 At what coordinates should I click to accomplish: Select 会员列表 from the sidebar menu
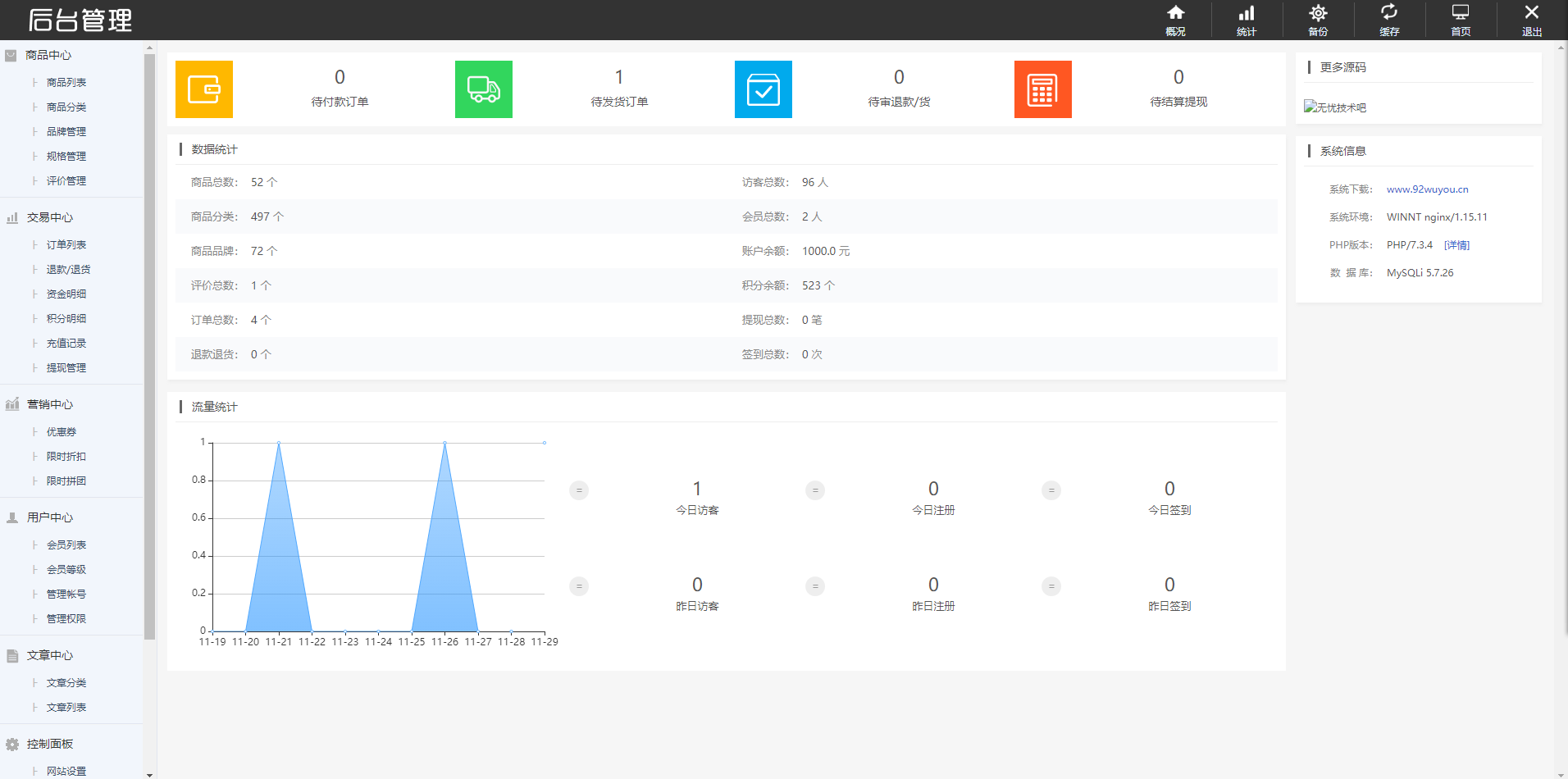point(66,544)
